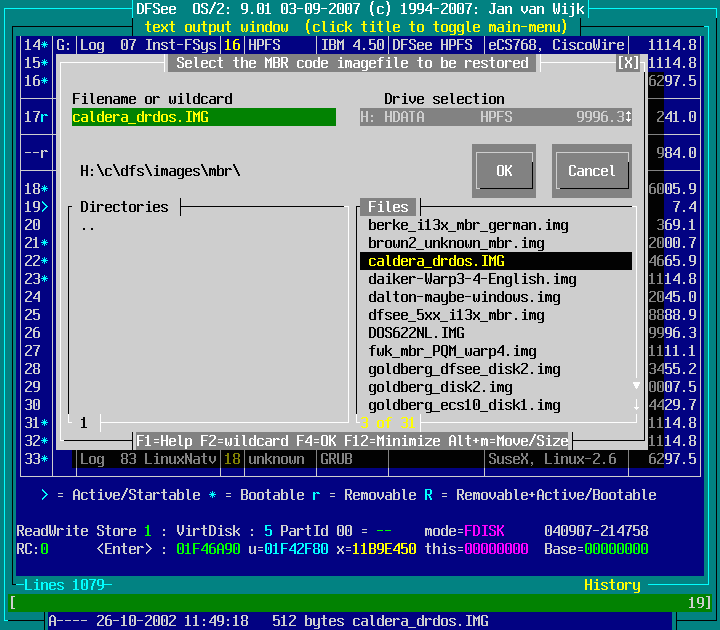Click the bottom down-arrow of the Files list
Viewport: 720px width, 630px height.
point(634,405)
